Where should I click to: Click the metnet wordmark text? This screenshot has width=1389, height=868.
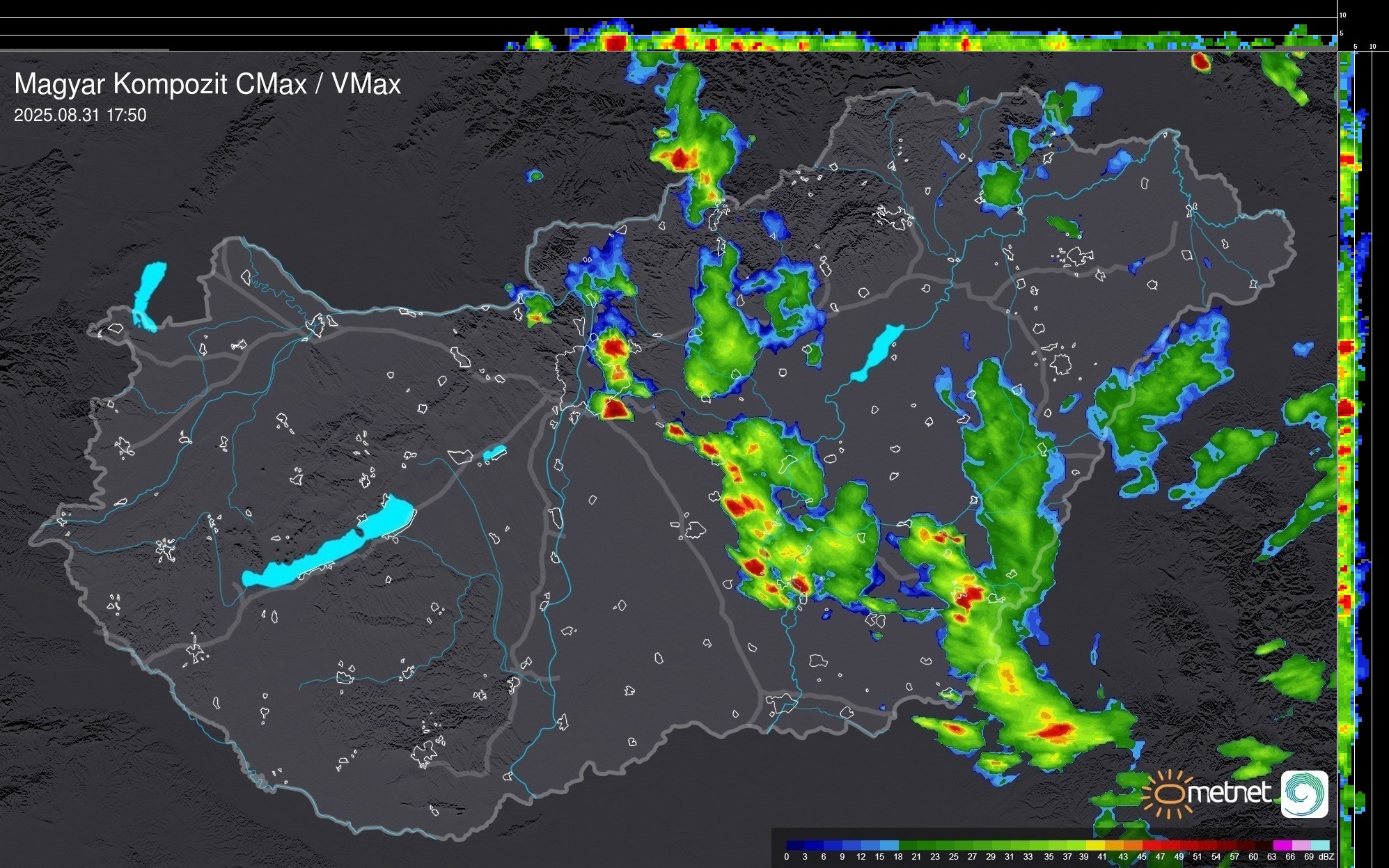click(x=1229, y=793)
